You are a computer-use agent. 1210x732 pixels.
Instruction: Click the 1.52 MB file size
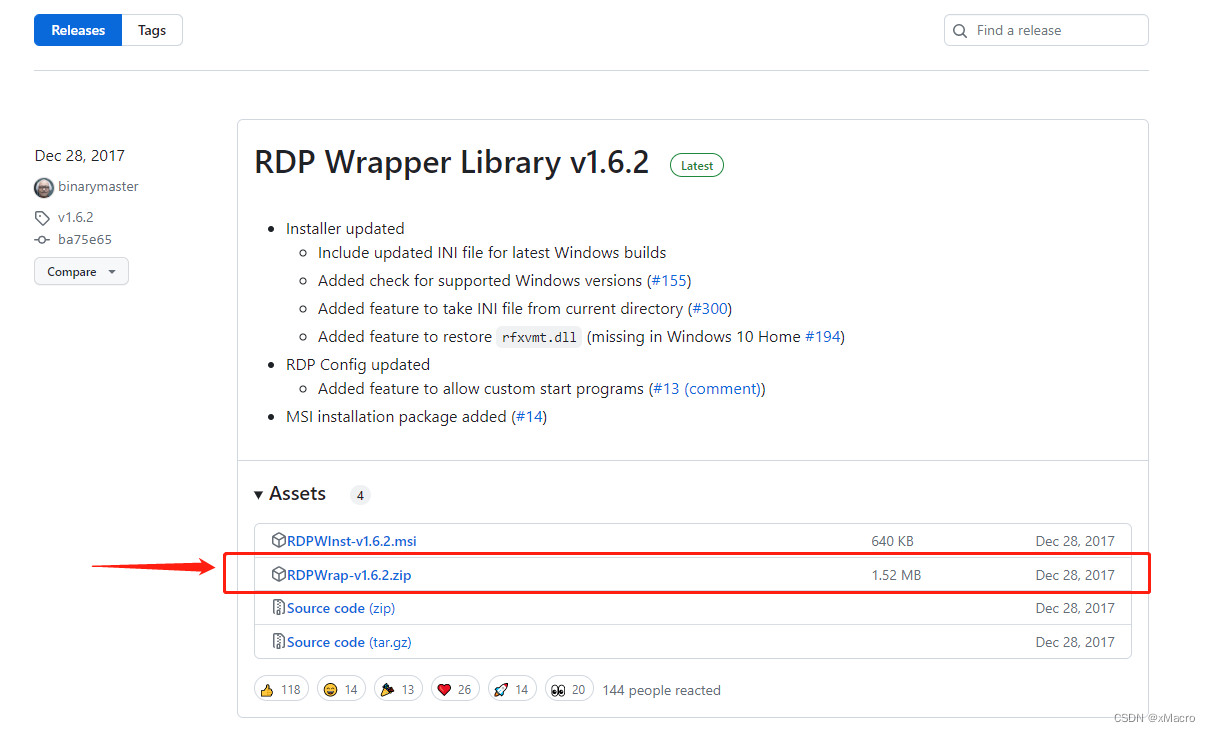(x=896, y=575)
